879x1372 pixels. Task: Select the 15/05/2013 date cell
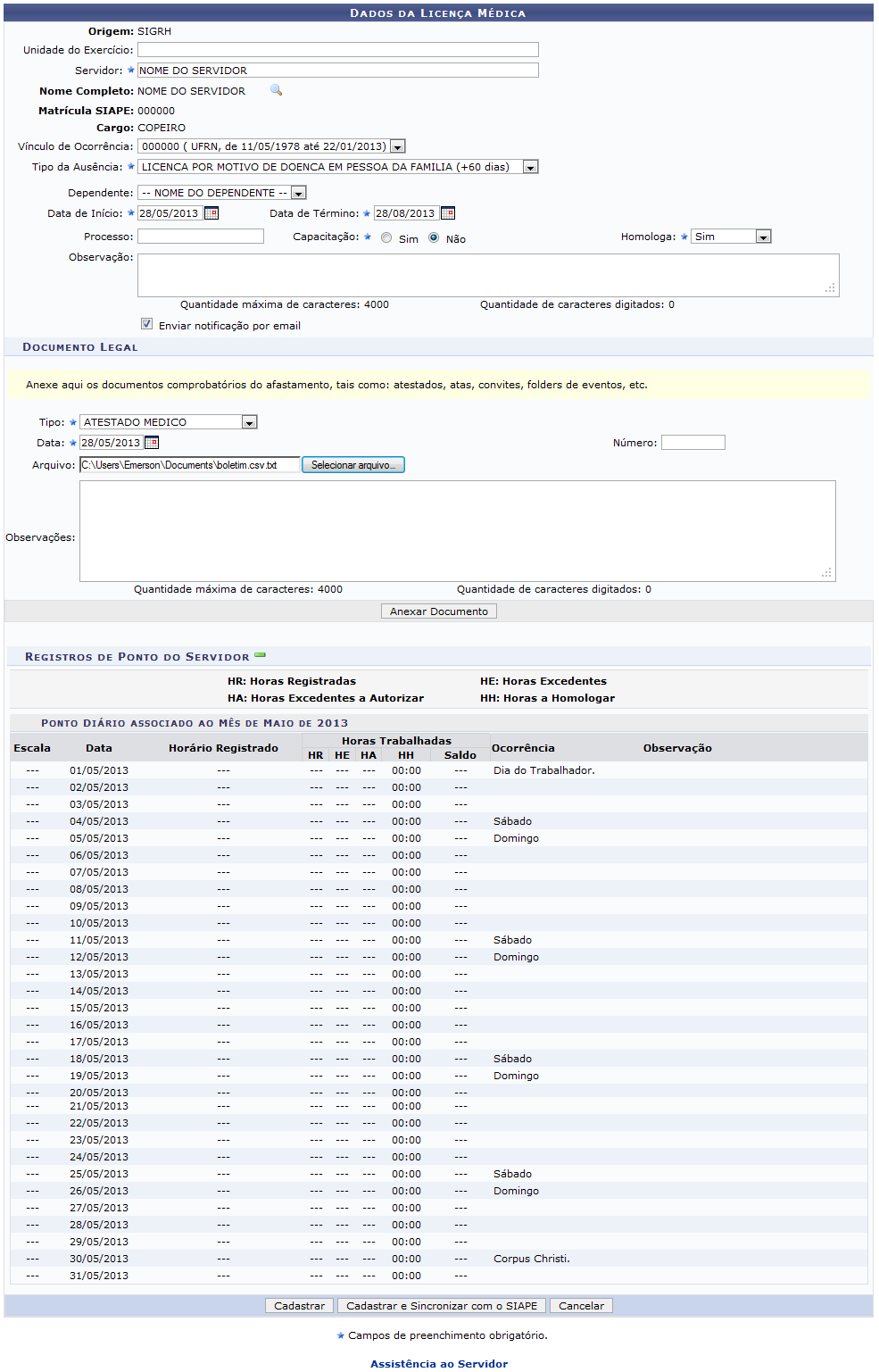99,1008
